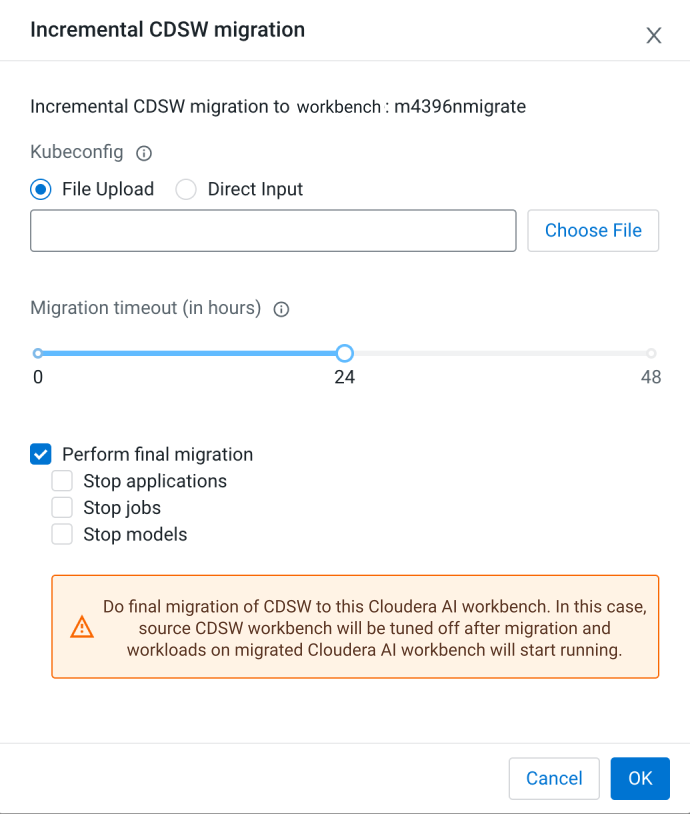This screenshot has height=814, width=690.
Task: Click the dialog title Incremental CDSW migration
Action: [x=167, y=30]
